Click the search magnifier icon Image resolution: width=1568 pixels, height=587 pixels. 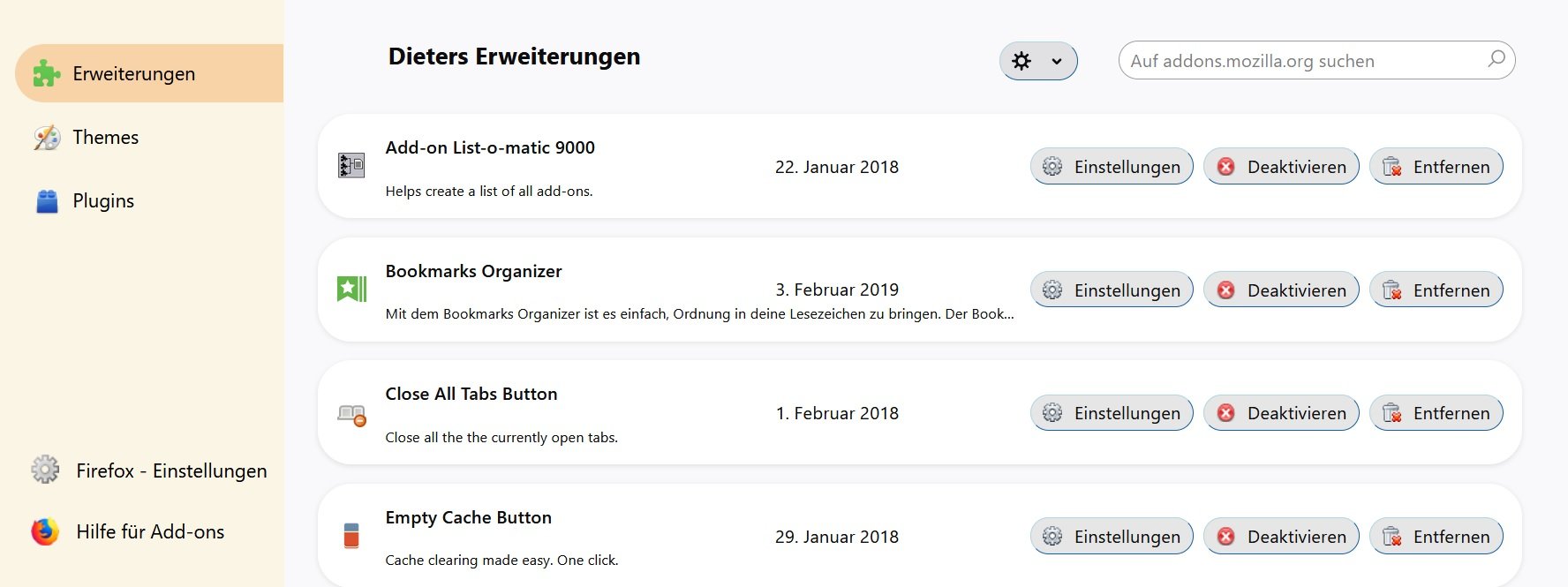[x=1496, y=60]
